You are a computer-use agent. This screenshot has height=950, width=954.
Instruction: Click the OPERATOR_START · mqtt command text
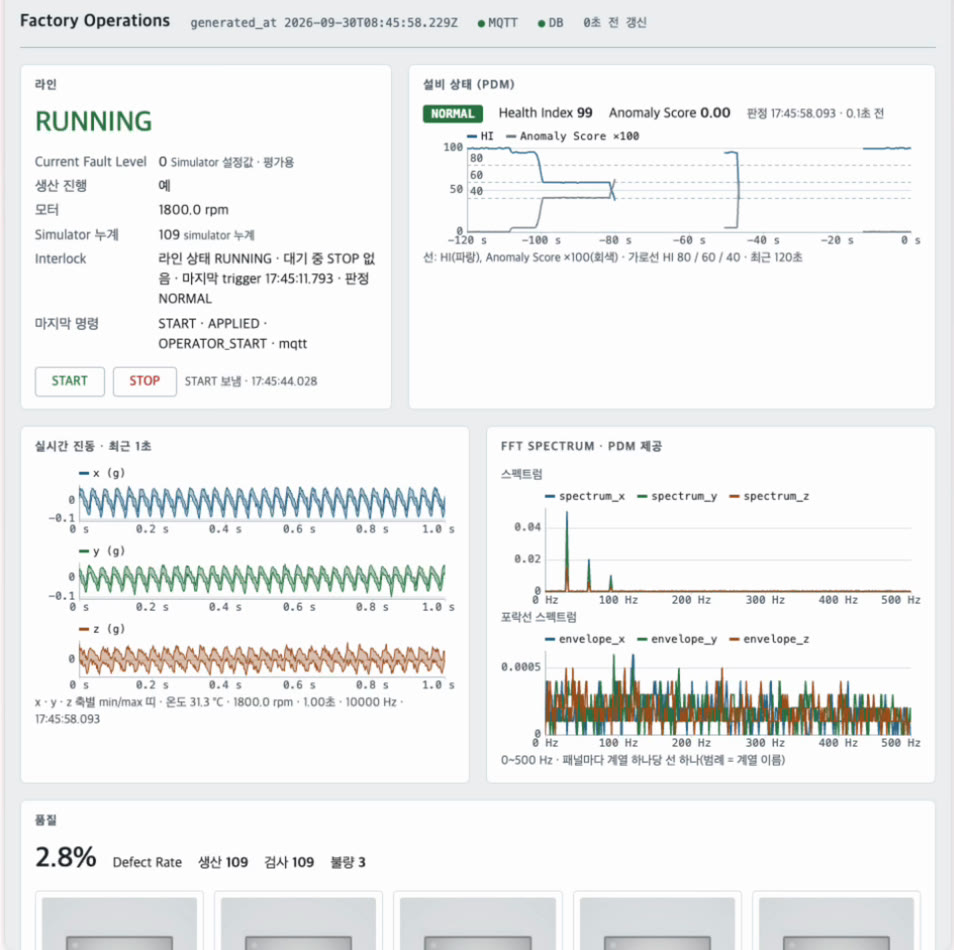point(232,344)
